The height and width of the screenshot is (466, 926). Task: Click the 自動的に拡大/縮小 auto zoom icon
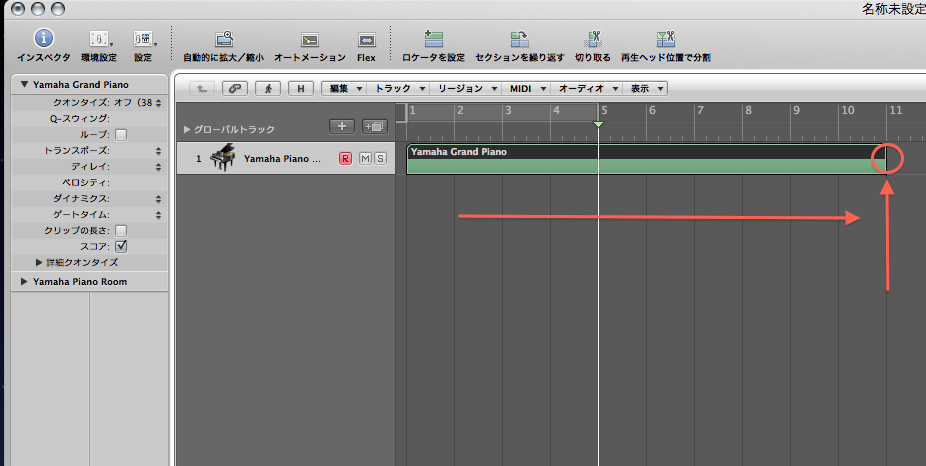click(224, 39)
